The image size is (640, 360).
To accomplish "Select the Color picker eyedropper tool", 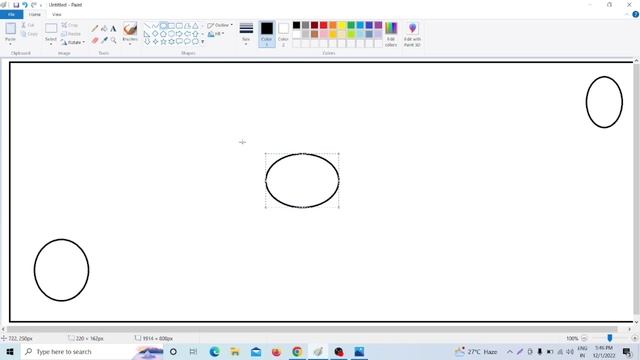I will (x=104, y=40).
